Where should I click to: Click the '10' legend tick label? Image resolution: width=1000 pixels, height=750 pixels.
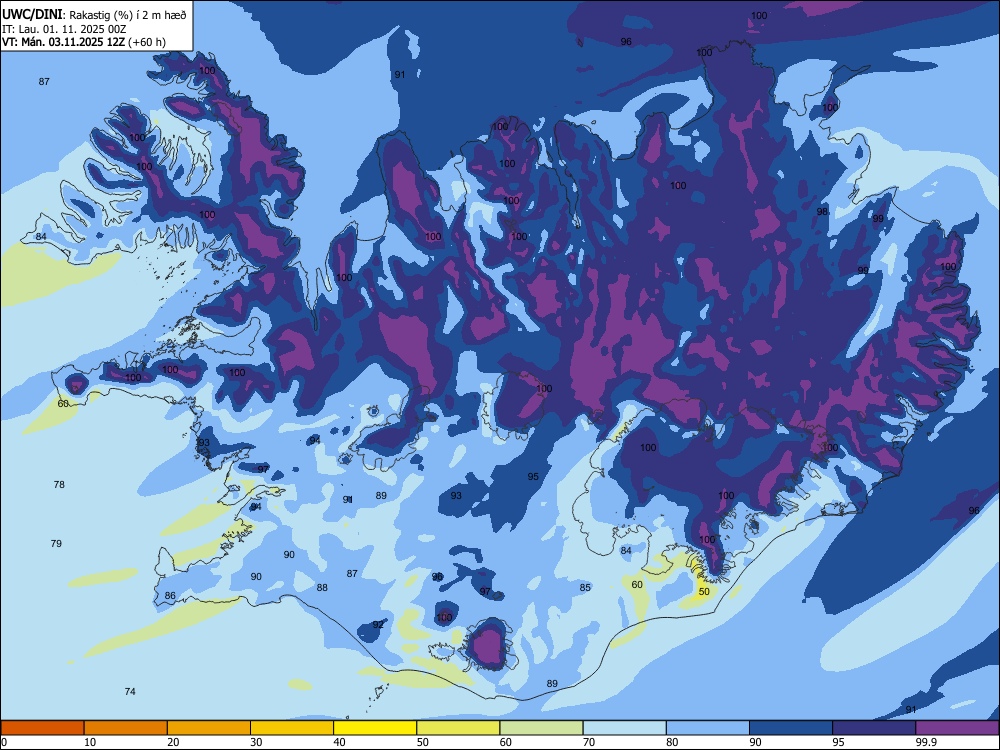coord(90,742)
